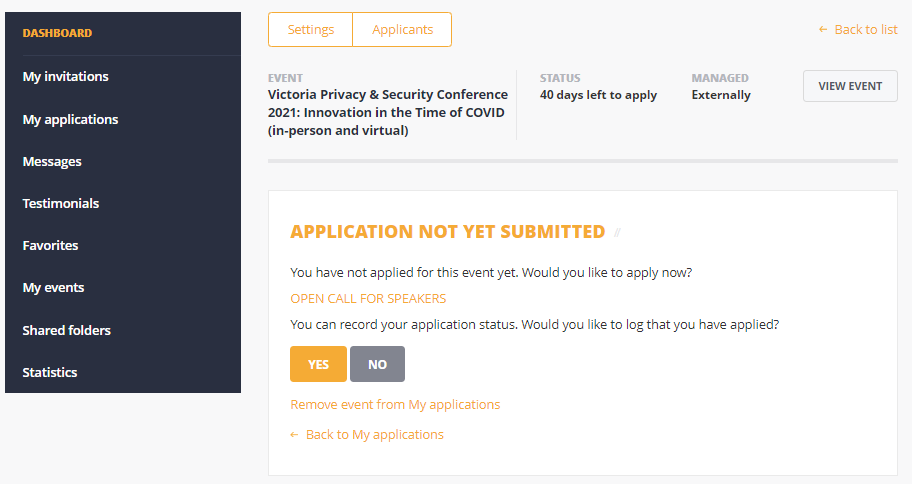Open the Favorites section

tap(50, 245)
